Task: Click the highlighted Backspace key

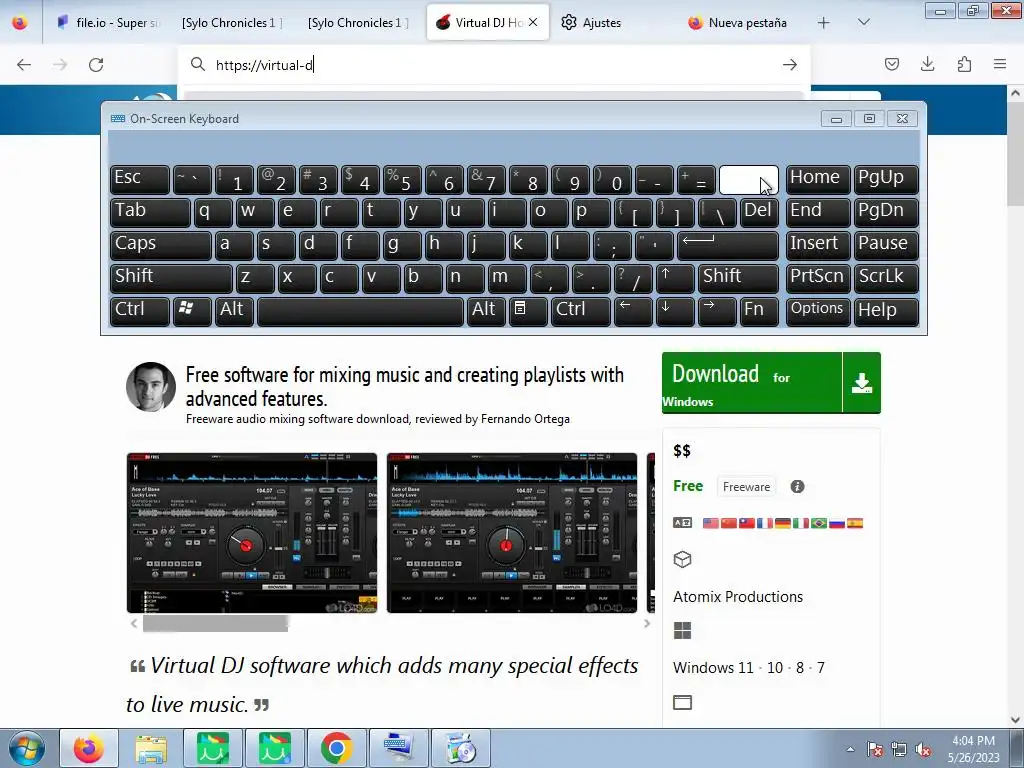Action: [748, 180]
